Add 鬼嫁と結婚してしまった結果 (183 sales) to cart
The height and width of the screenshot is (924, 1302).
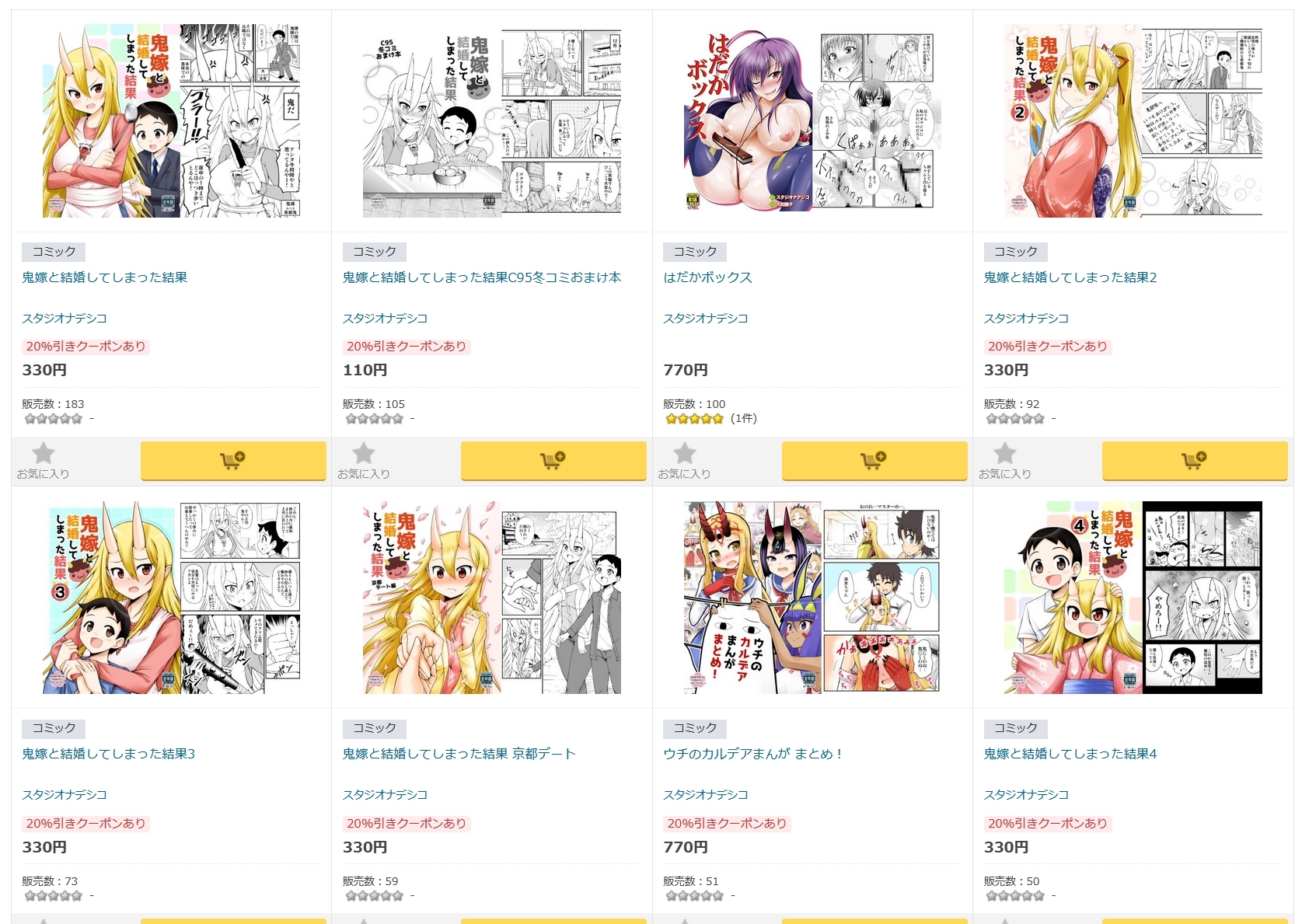click(233, 461)
